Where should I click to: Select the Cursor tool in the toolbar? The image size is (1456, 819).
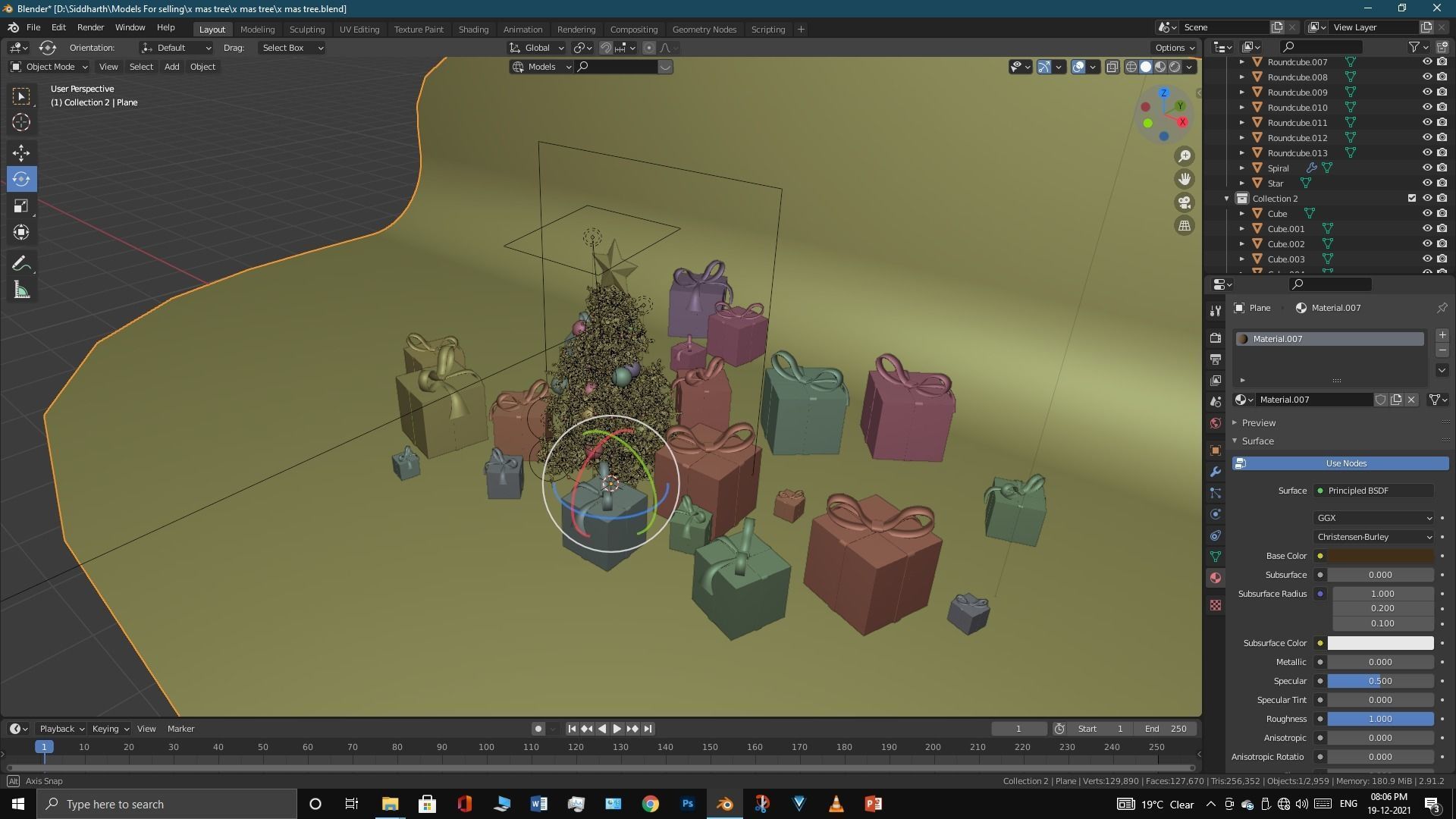point(21,122)
